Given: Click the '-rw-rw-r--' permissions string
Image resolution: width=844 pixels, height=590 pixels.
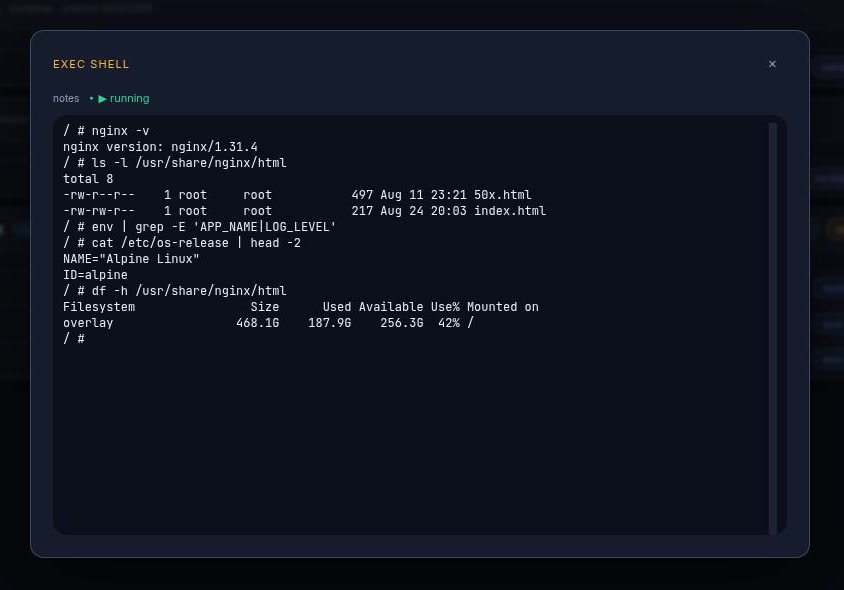Looking at the screenshot, I should click(x=99, y=211).
